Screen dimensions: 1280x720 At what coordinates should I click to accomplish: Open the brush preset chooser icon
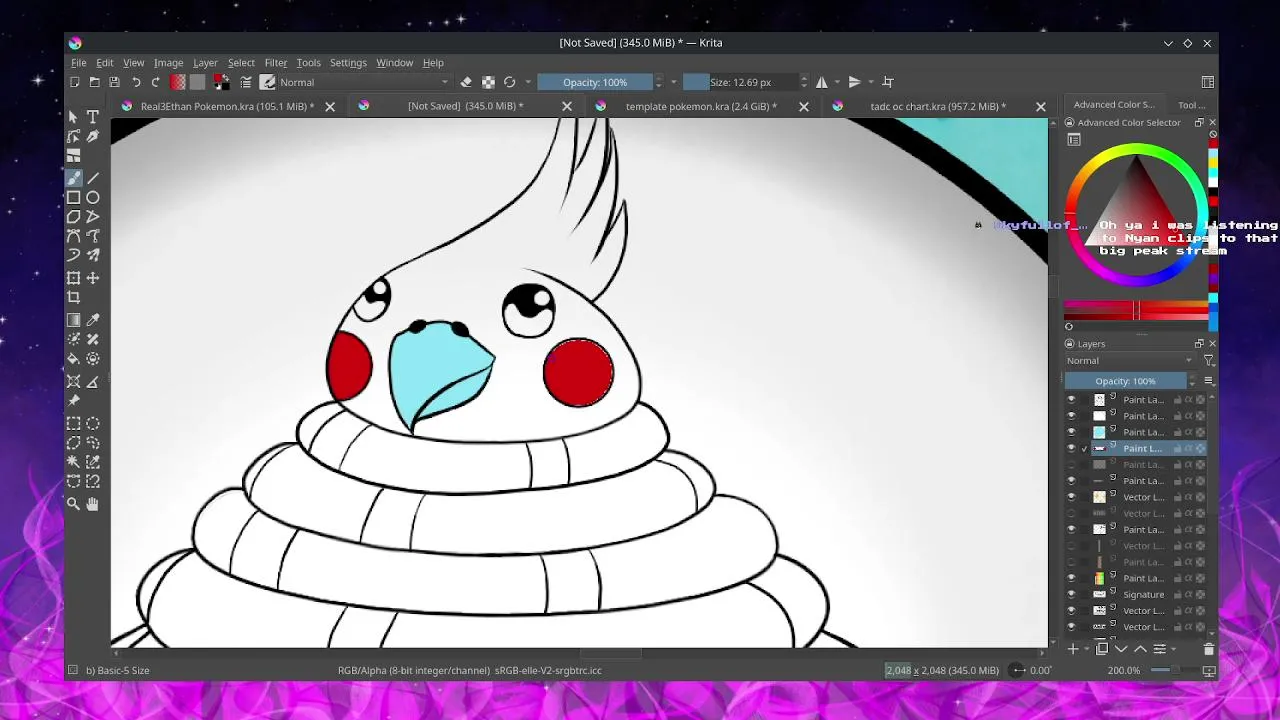268,82
